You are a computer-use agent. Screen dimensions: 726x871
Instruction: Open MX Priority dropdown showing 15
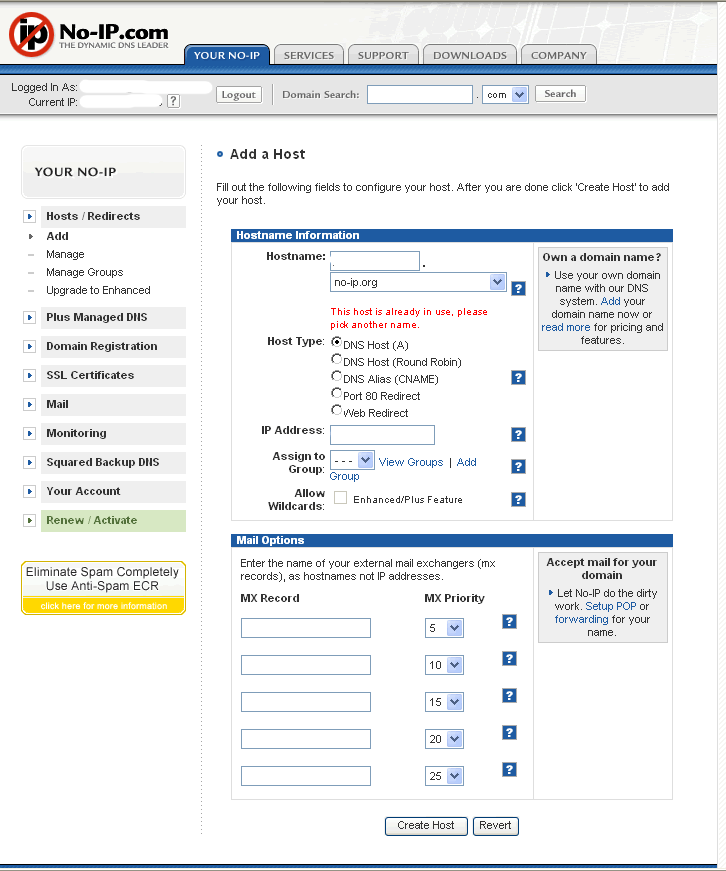tap(444, 702)
